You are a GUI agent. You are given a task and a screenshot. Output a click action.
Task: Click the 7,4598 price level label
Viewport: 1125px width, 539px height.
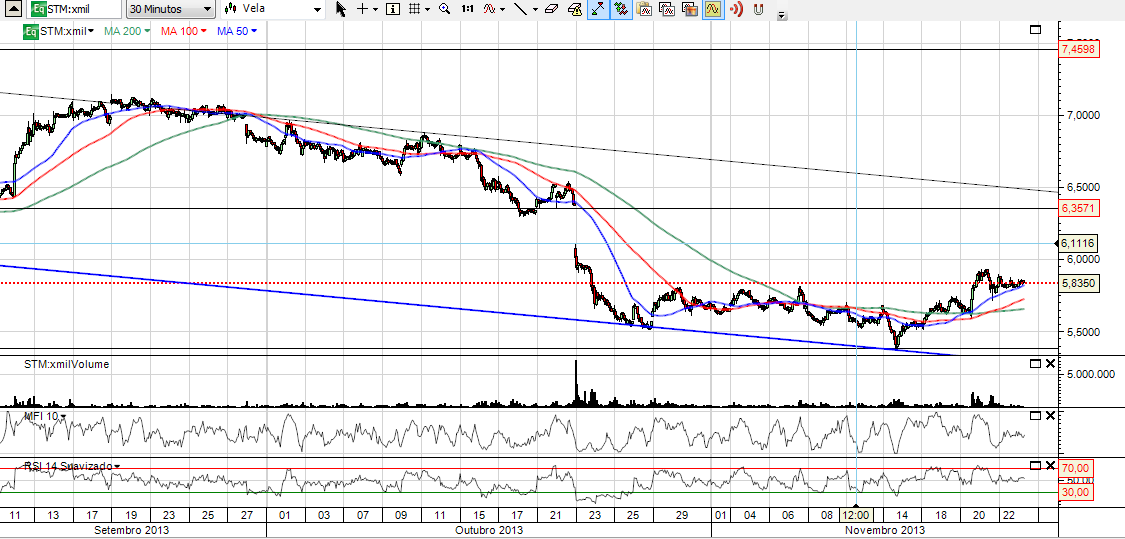click(1078, 49)
